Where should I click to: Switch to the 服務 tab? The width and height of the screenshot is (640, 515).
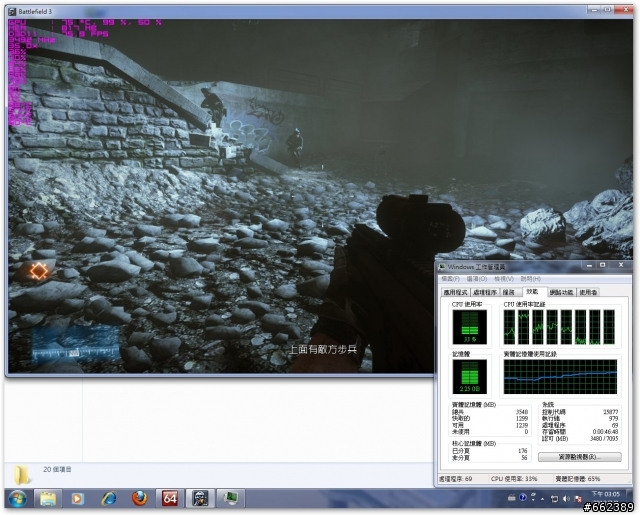coord(509,292)
